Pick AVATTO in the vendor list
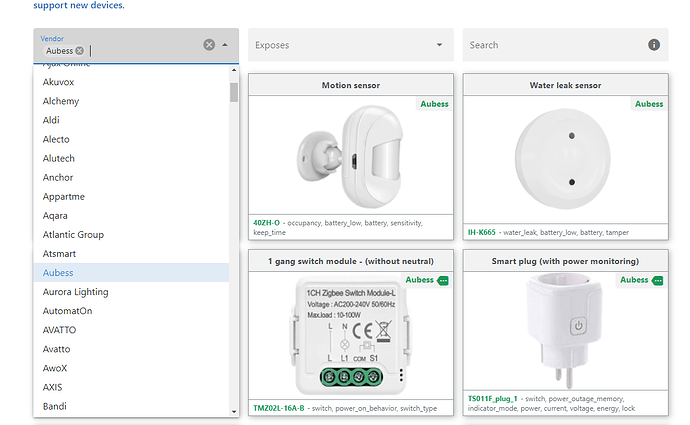The height and width of the screenshot is (425, 690). (x=61, y=330)
